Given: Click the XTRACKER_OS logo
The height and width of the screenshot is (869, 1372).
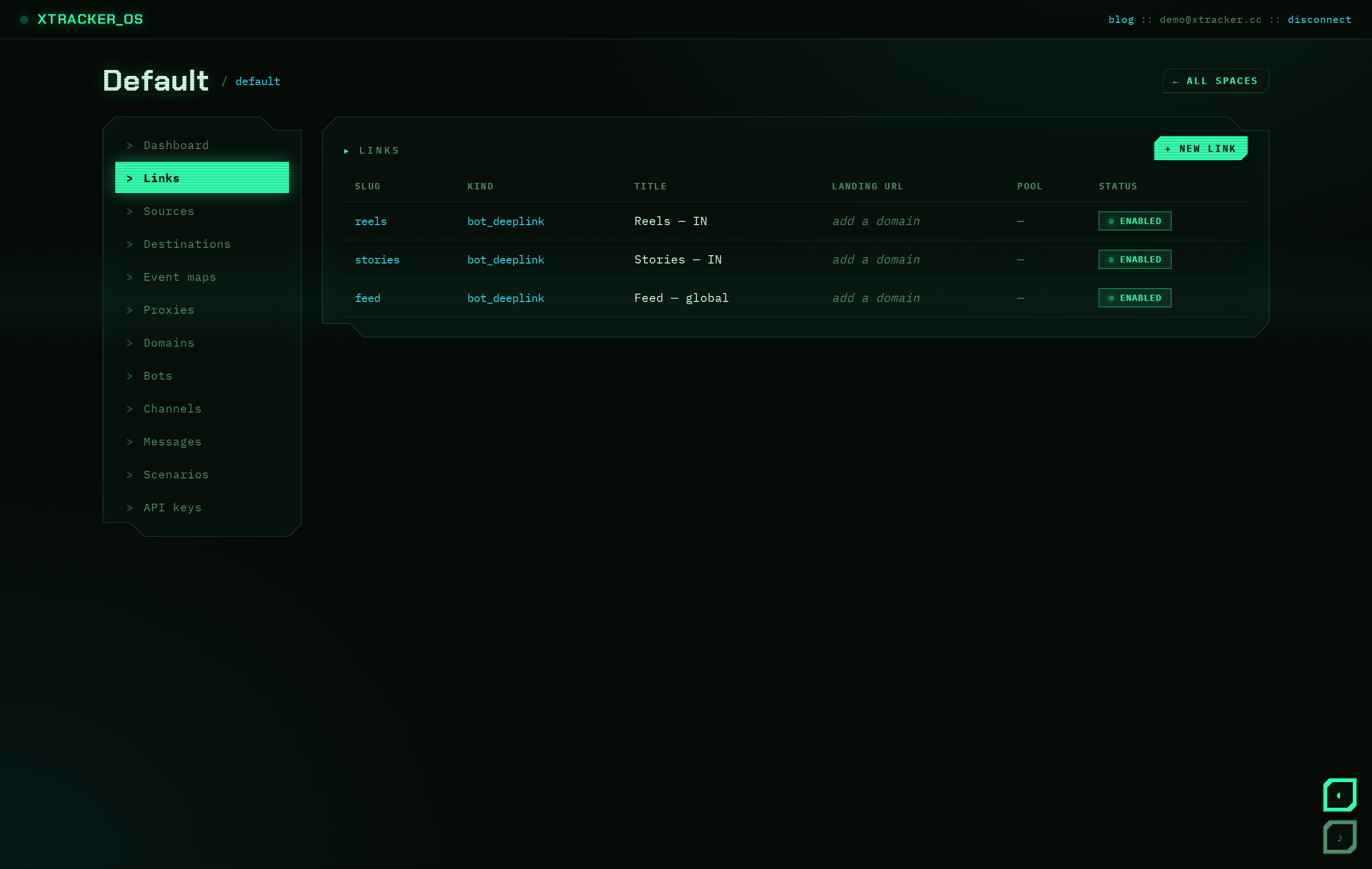Looking at the screenshot, I should [x=90, y=19].
